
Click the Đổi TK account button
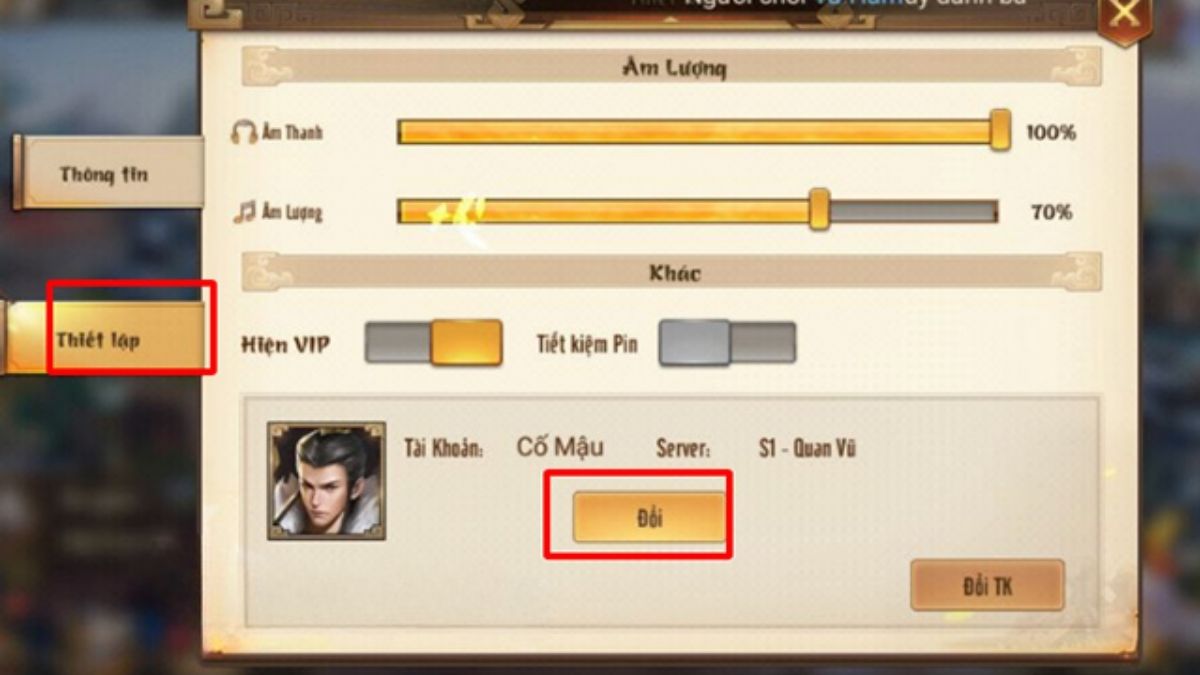987,586
